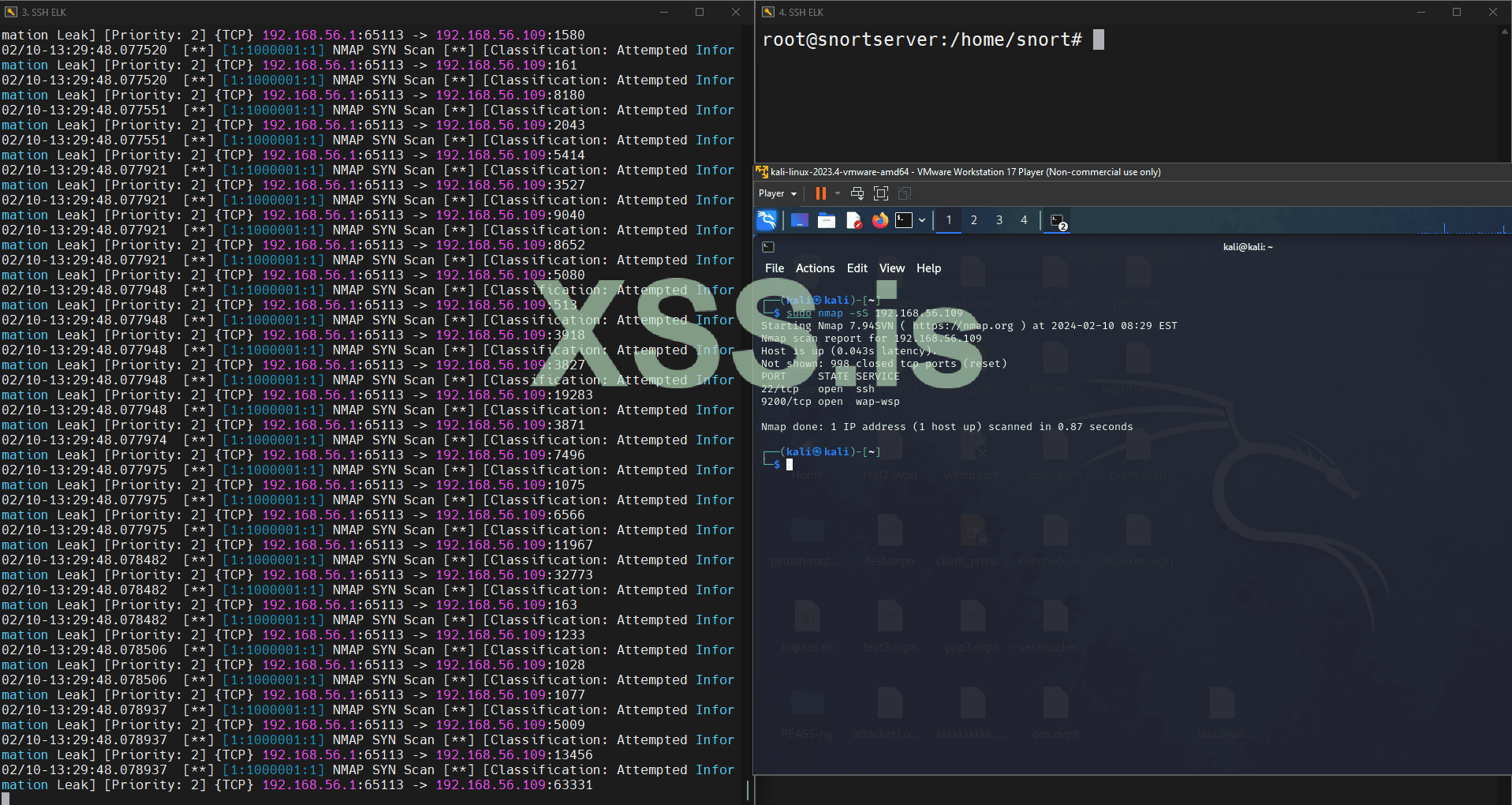Open the Actions menu in Kali terminal
Viewport: 1512px width, 805px height.
(x=815, y=268)
